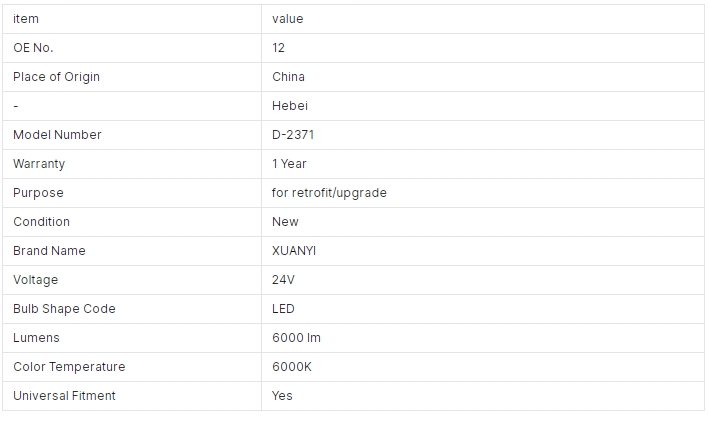Viewport: 709px width, 421px height.
Task: Click the model value 'D-2371'
Action: click(293, 135)
